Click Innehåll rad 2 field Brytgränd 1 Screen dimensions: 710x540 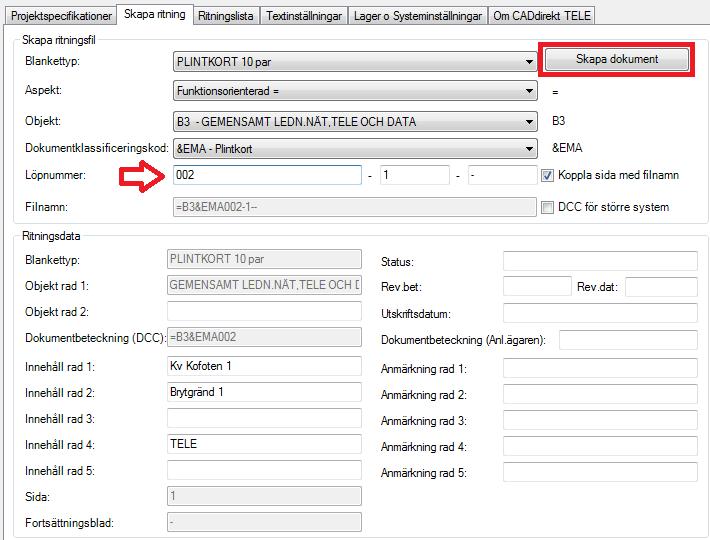coord(264,392)
